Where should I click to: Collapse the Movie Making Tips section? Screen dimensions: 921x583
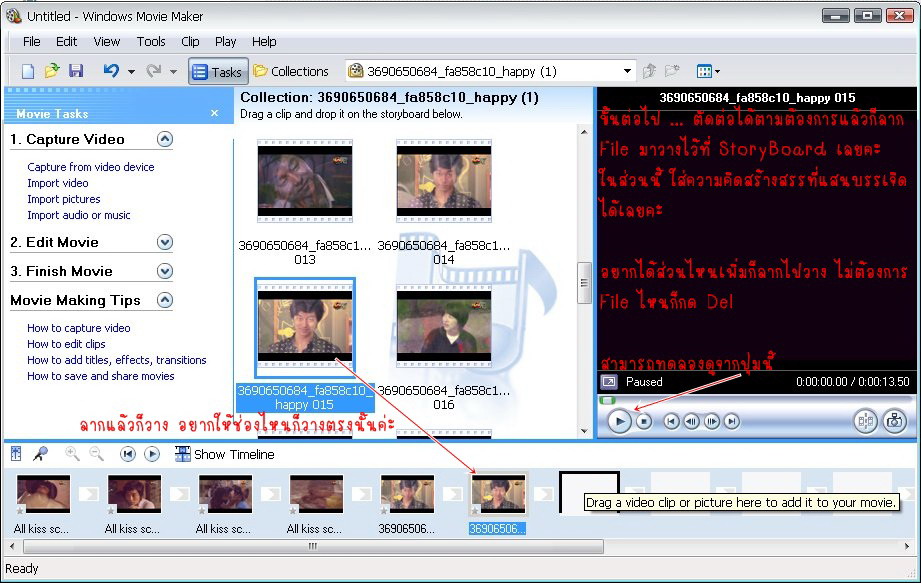coord(165,300)
